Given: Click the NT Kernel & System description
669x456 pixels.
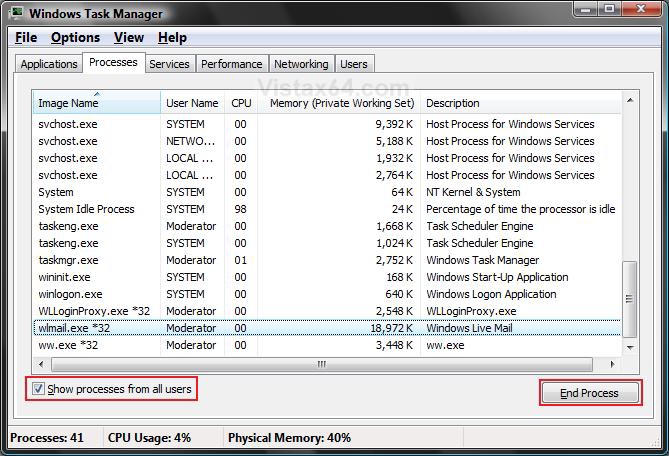Looking at the screenshot, I should point(473,192).
